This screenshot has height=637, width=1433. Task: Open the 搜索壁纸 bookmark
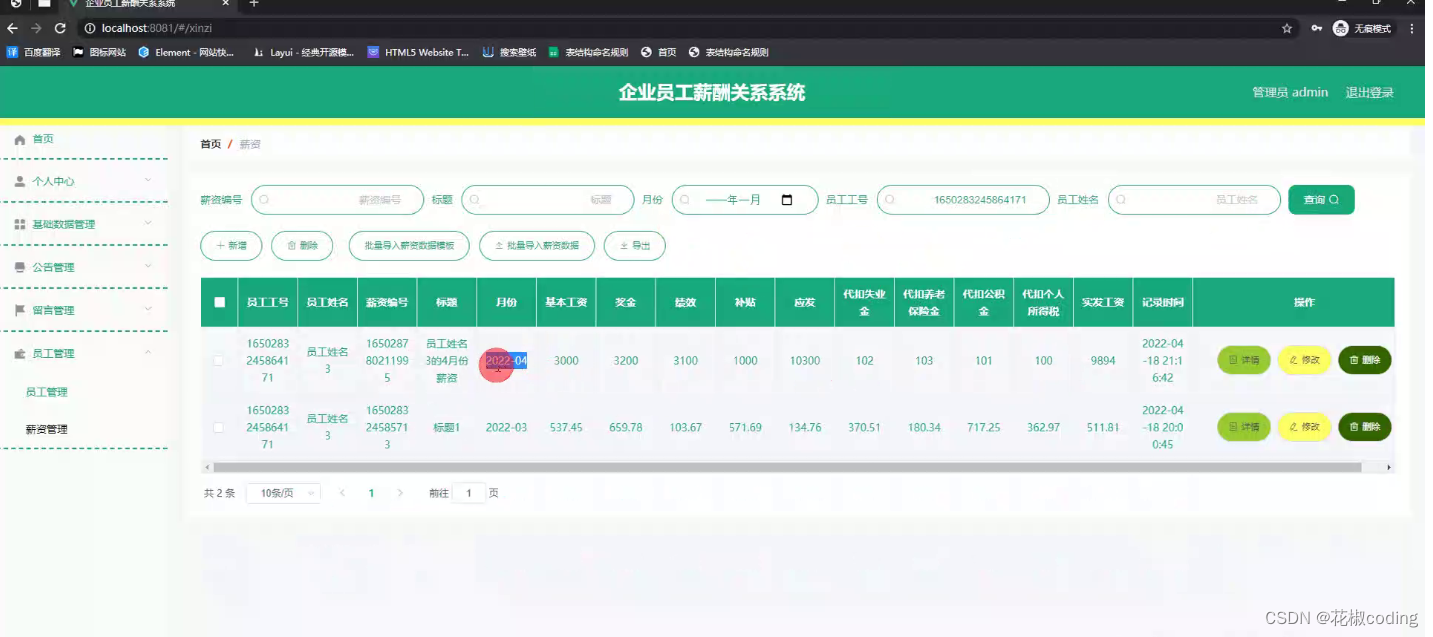pyautogui.click(x=509, y=52)
